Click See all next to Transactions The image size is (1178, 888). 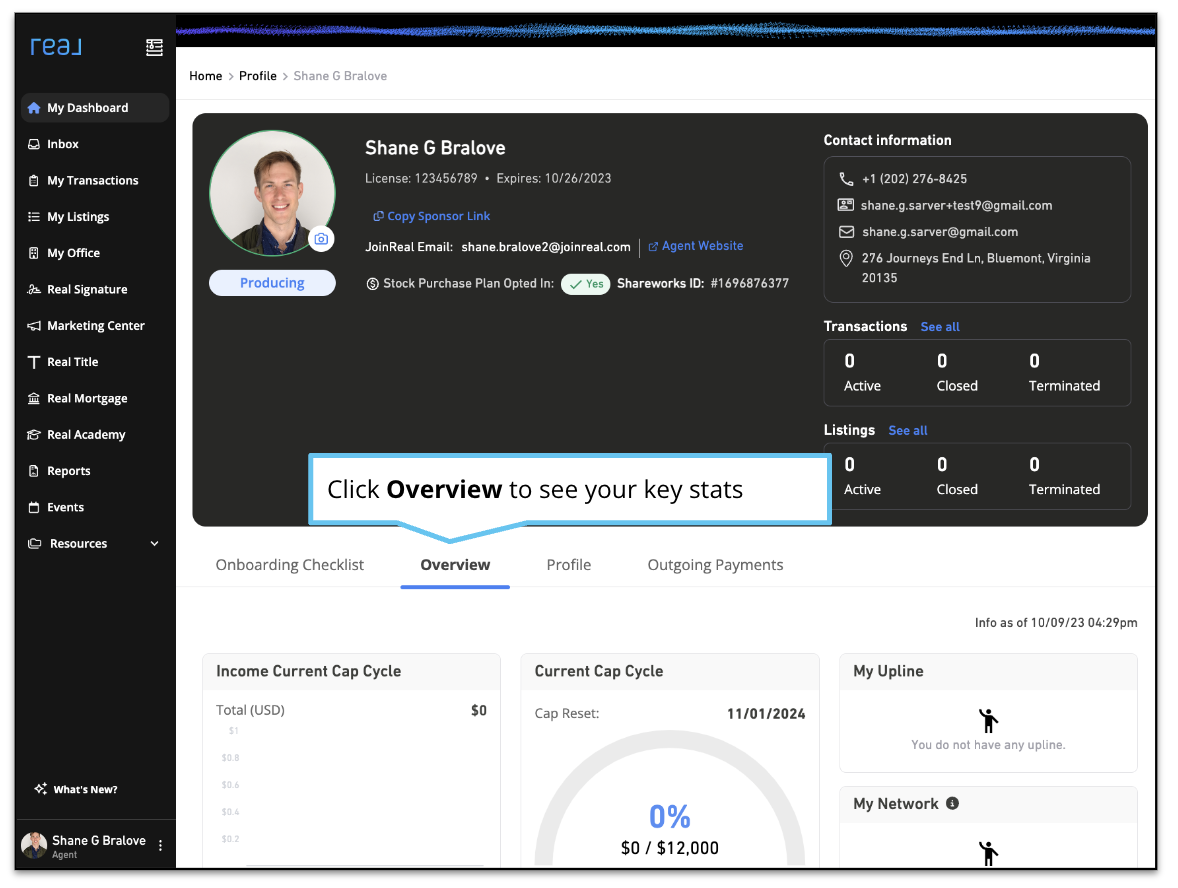(x=940, y=327)
